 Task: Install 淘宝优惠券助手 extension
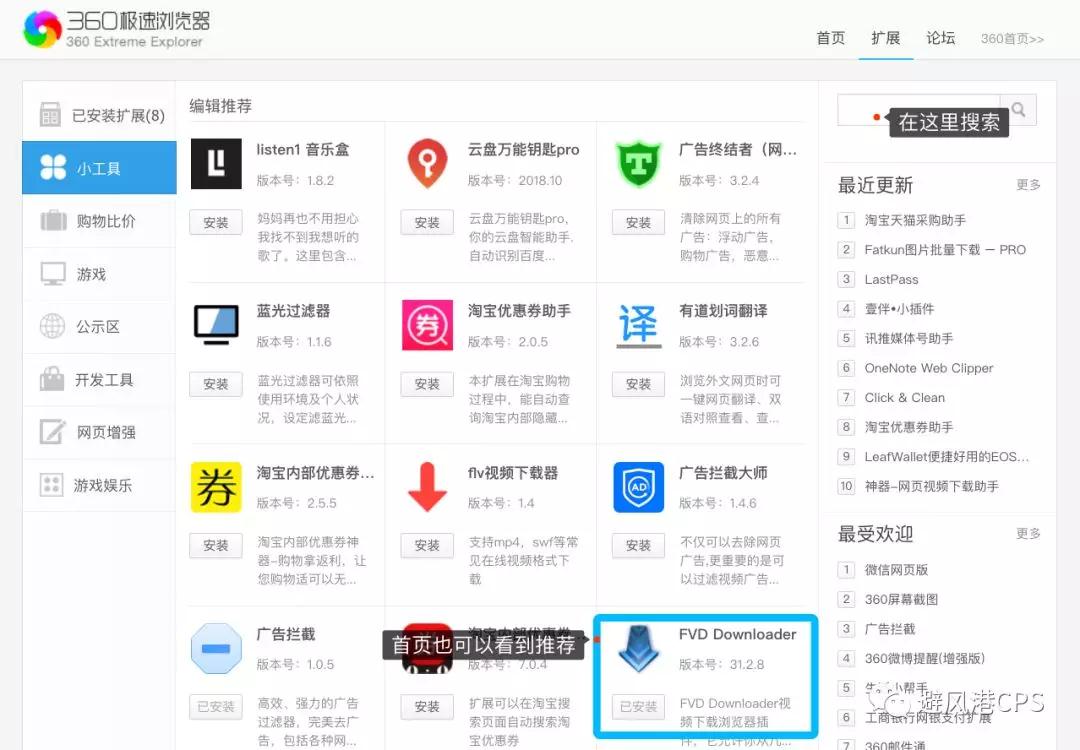(x=427, y=384)
